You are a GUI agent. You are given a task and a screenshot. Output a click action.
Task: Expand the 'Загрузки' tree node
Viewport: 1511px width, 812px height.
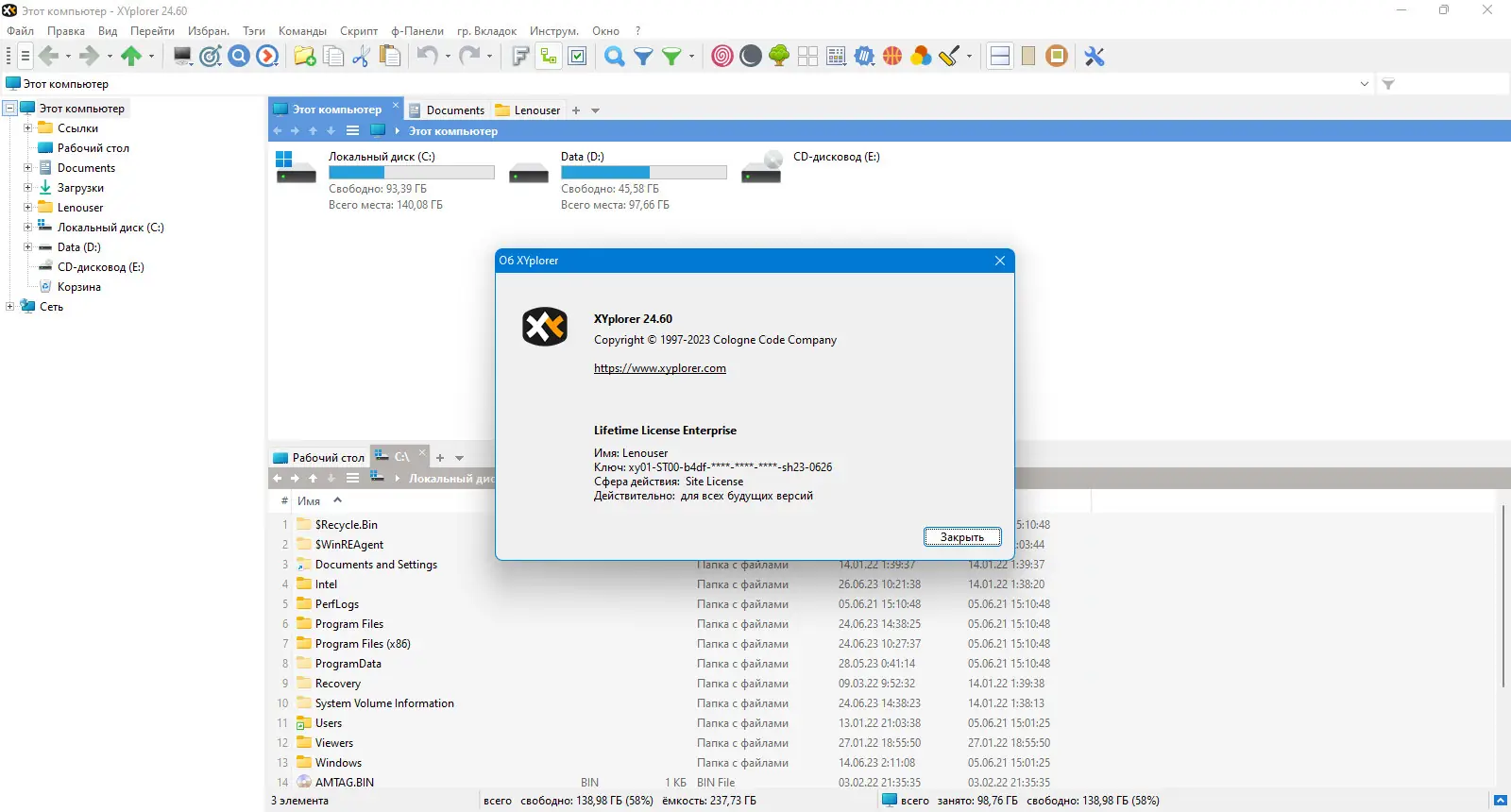[27, 188]
